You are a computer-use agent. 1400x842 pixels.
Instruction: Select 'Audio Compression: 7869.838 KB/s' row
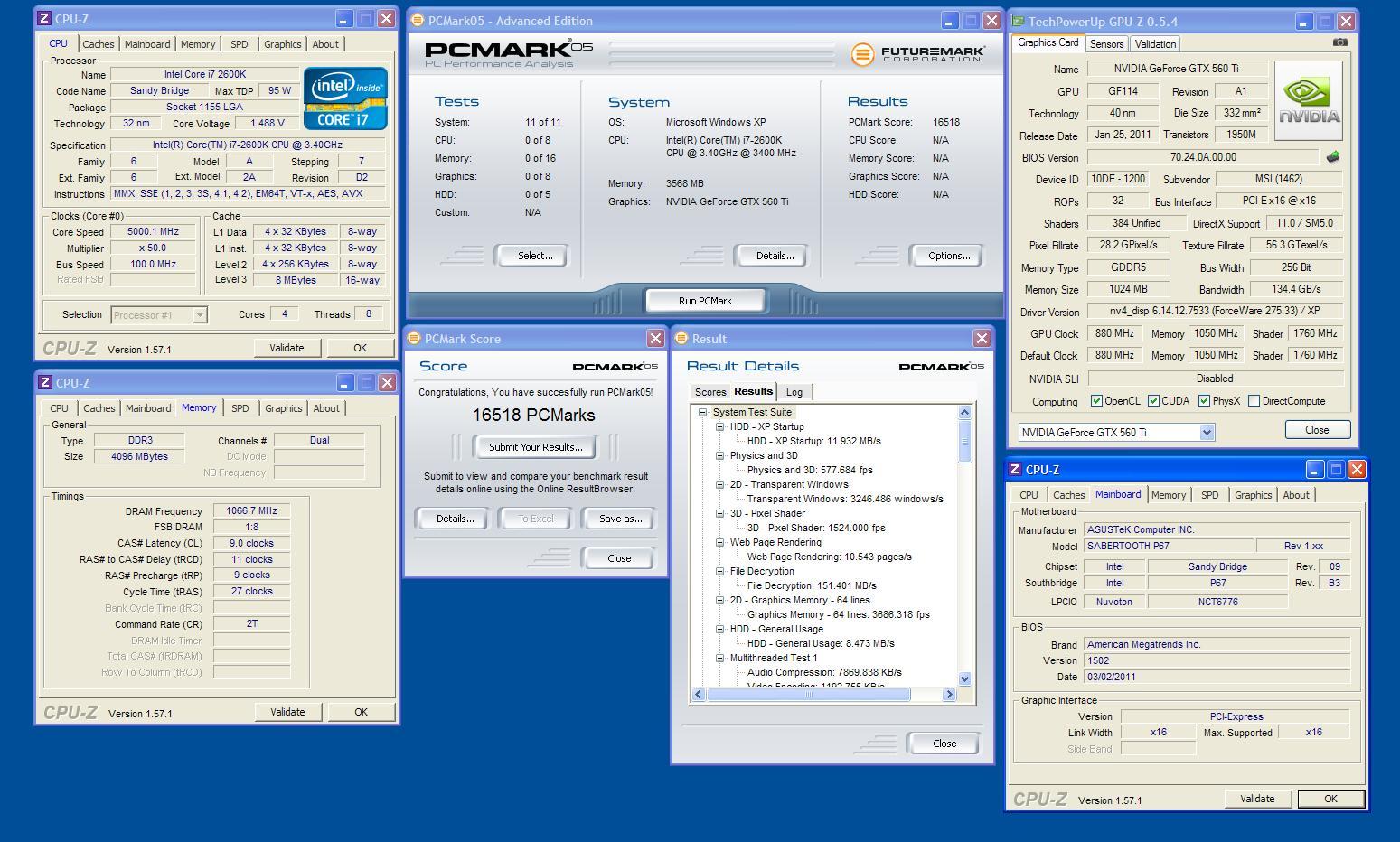824,672
